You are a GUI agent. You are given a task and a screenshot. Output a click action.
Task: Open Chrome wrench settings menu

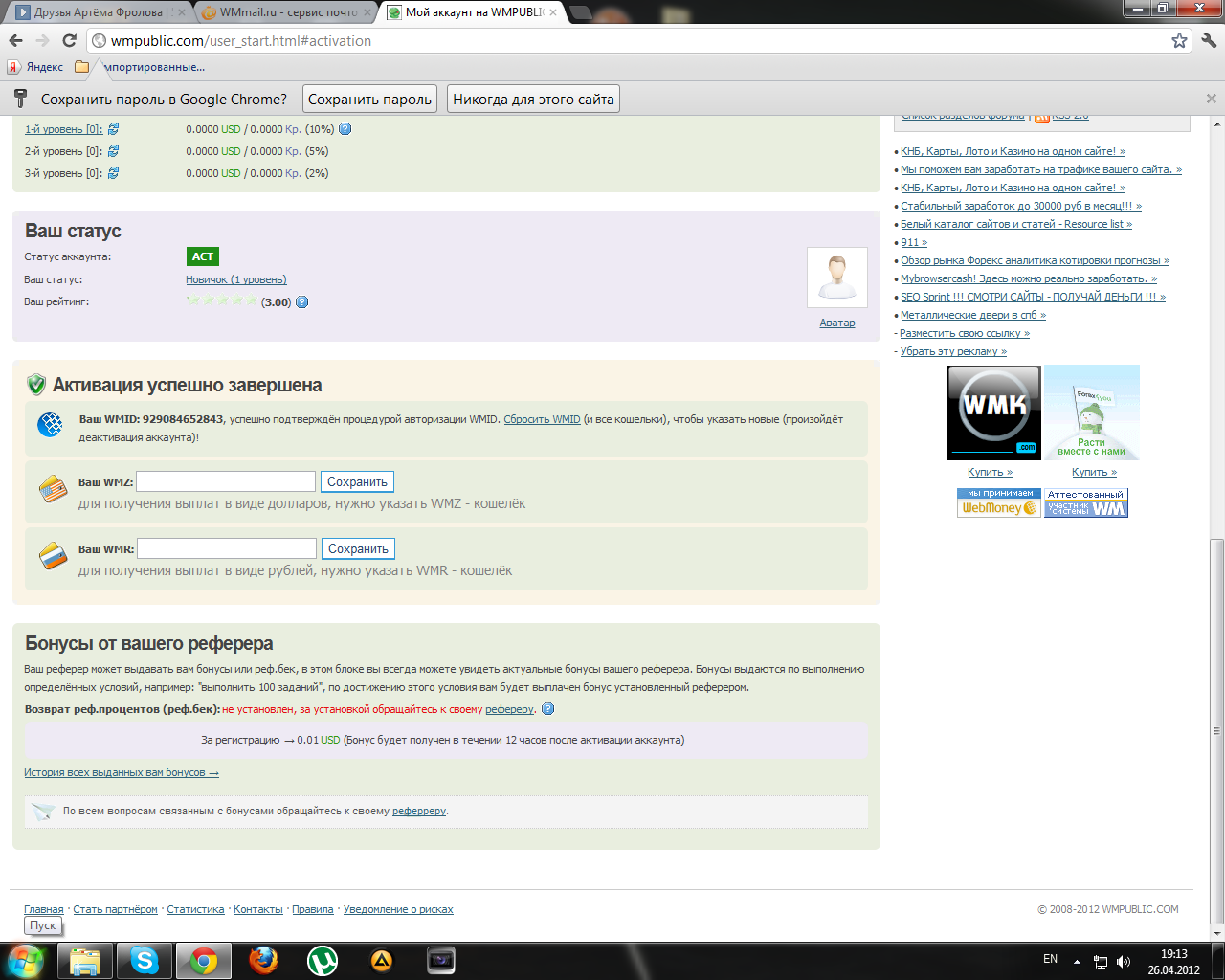point(1209,40)
